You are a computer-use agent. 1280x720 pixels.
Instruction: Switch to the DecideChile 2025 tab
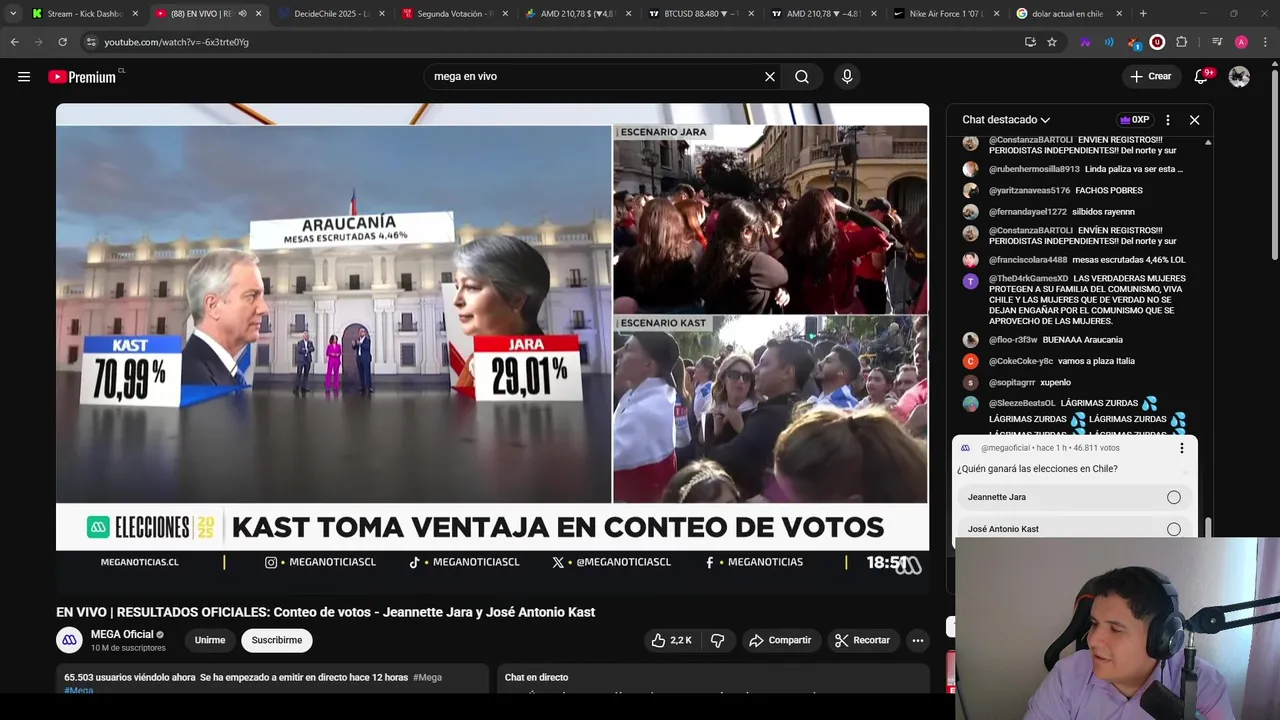click(332, 14)
